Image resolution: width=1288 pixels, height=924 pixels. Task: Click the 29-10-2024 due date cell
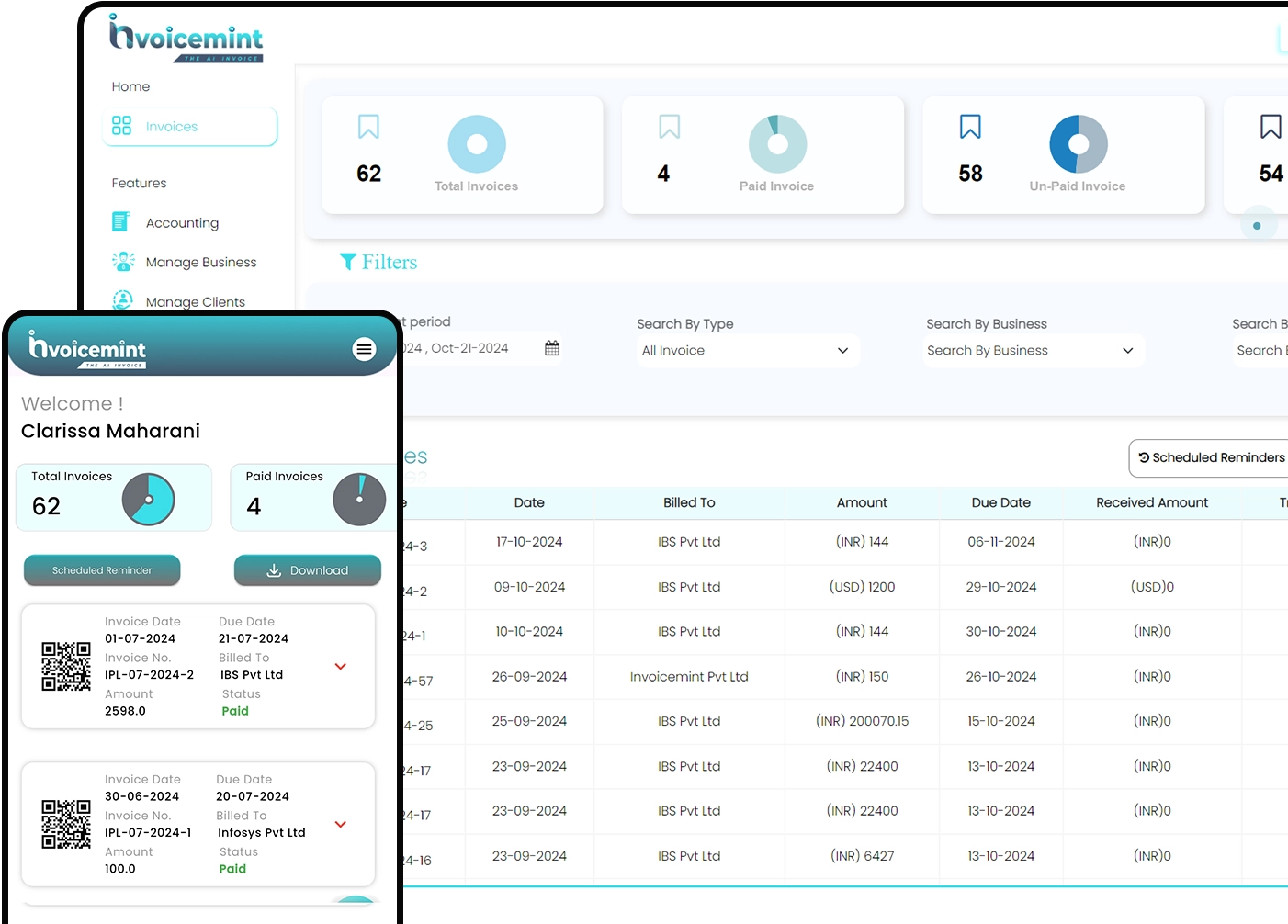1001,587
